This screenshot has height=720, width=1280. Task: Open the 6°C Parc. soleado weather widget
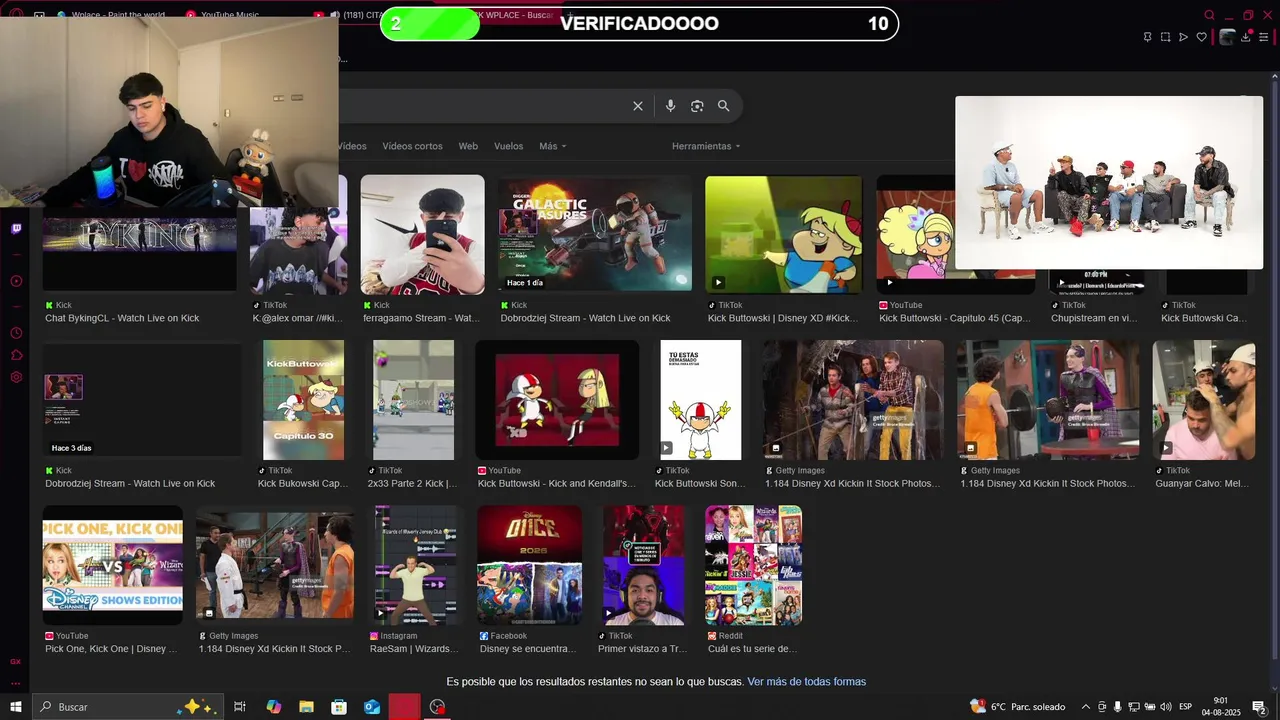1017,707
